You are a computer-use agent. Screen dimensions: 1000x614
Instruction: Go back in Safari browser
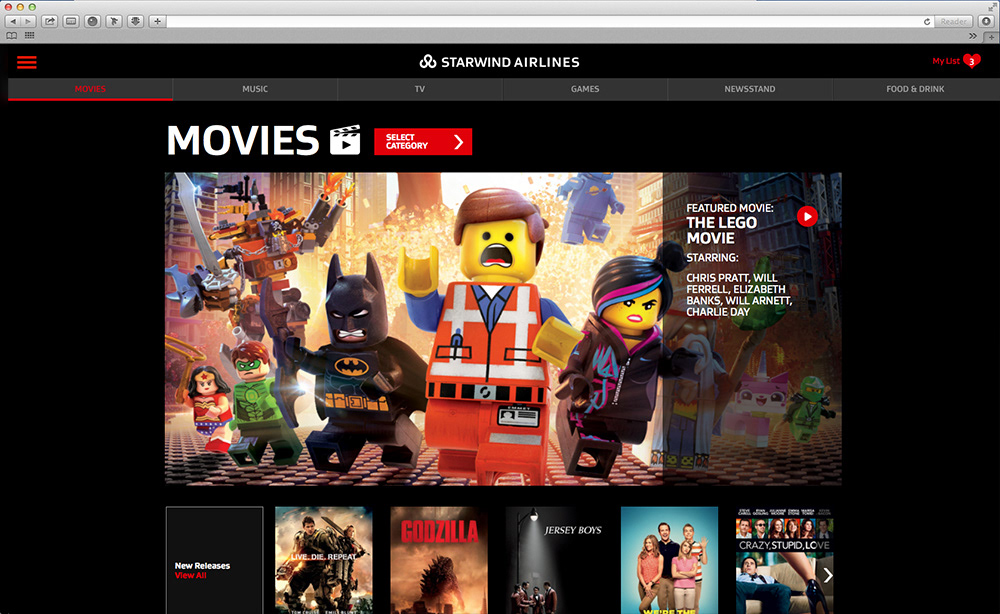click(x=13, y=21)
